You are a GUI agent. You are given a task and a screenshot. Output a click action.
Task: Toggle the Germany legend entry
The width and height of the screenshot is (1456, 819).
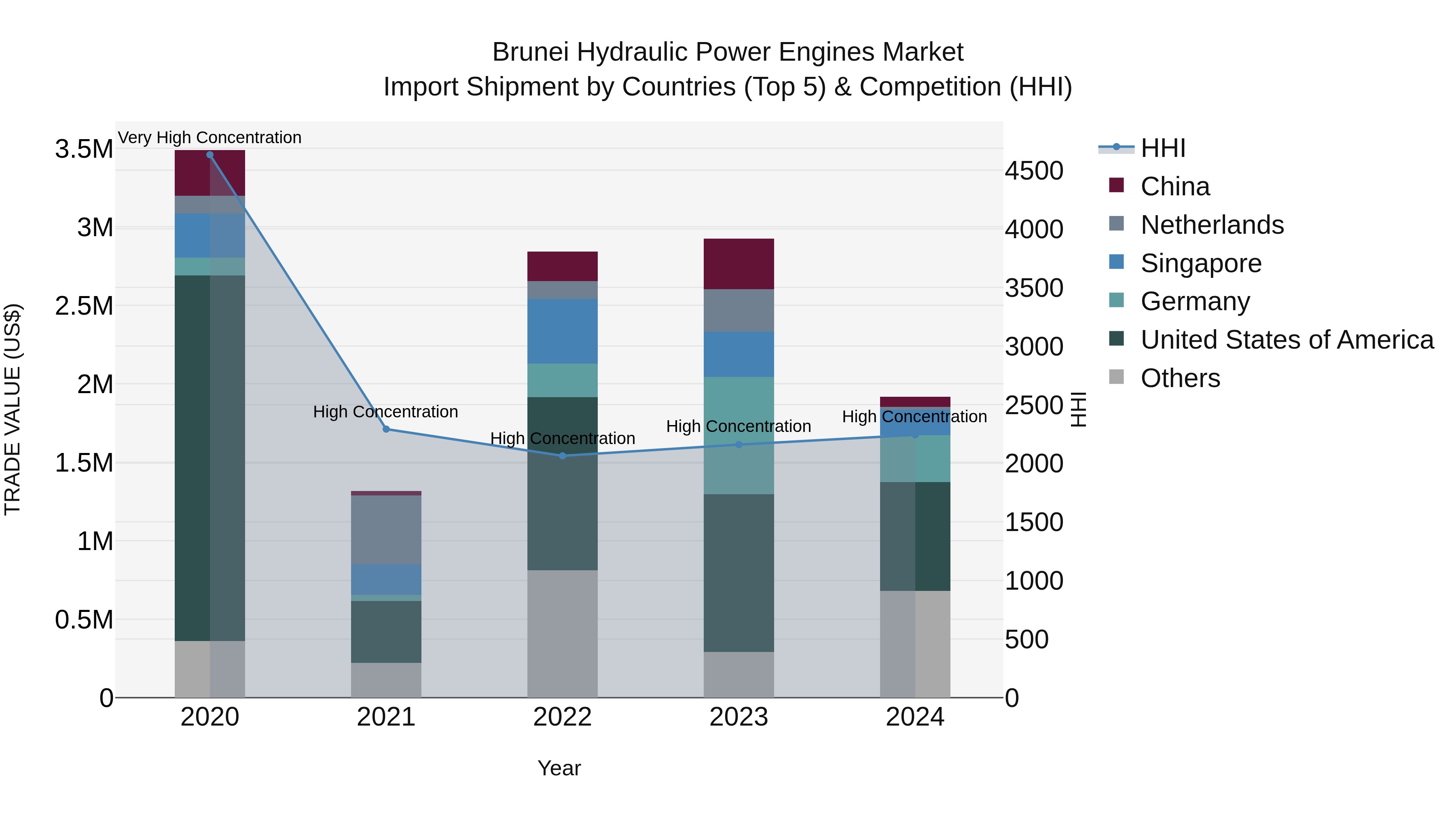[x=1180, y=301]
